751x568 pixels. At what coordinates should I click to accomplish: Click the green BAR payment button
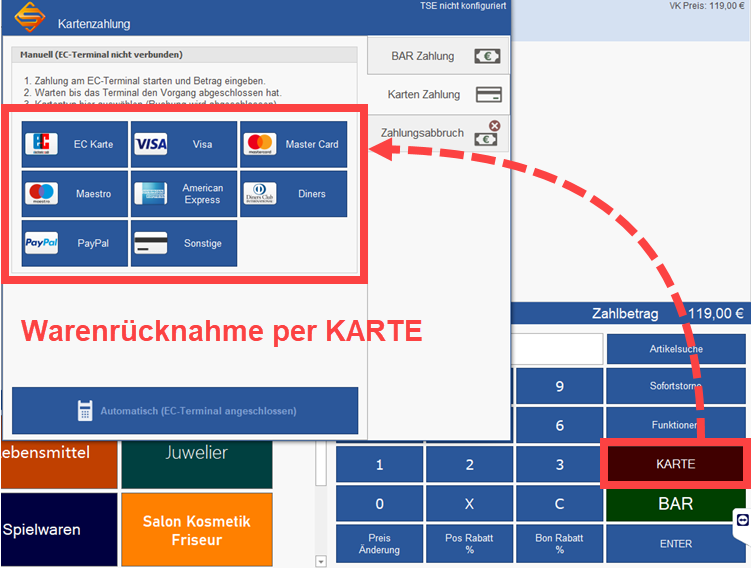(675, 503)
